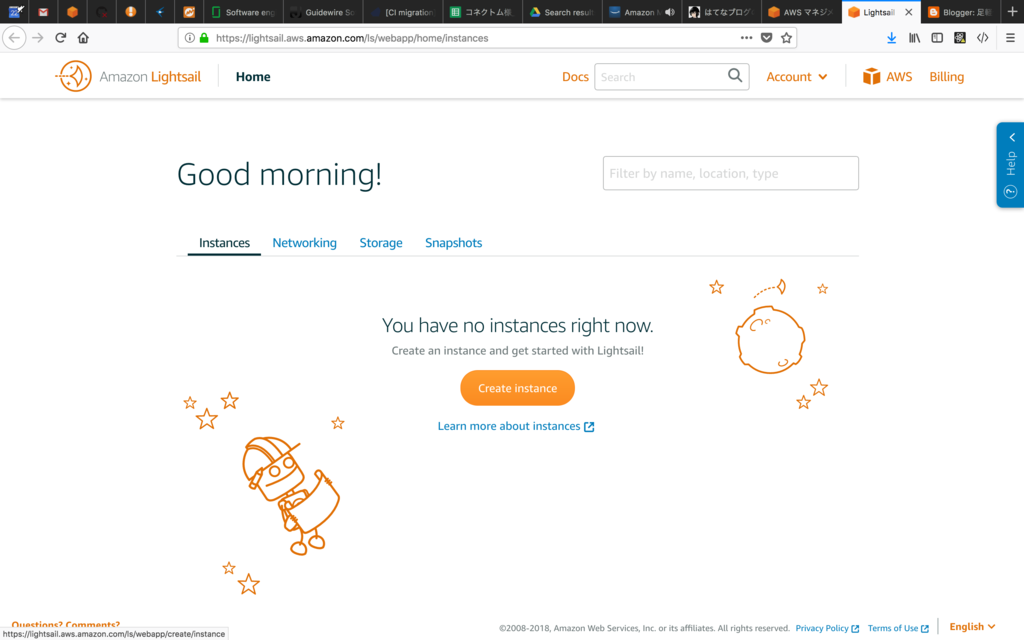
Task: Open the English language dropdown
Action: click(x=972, y=626)
